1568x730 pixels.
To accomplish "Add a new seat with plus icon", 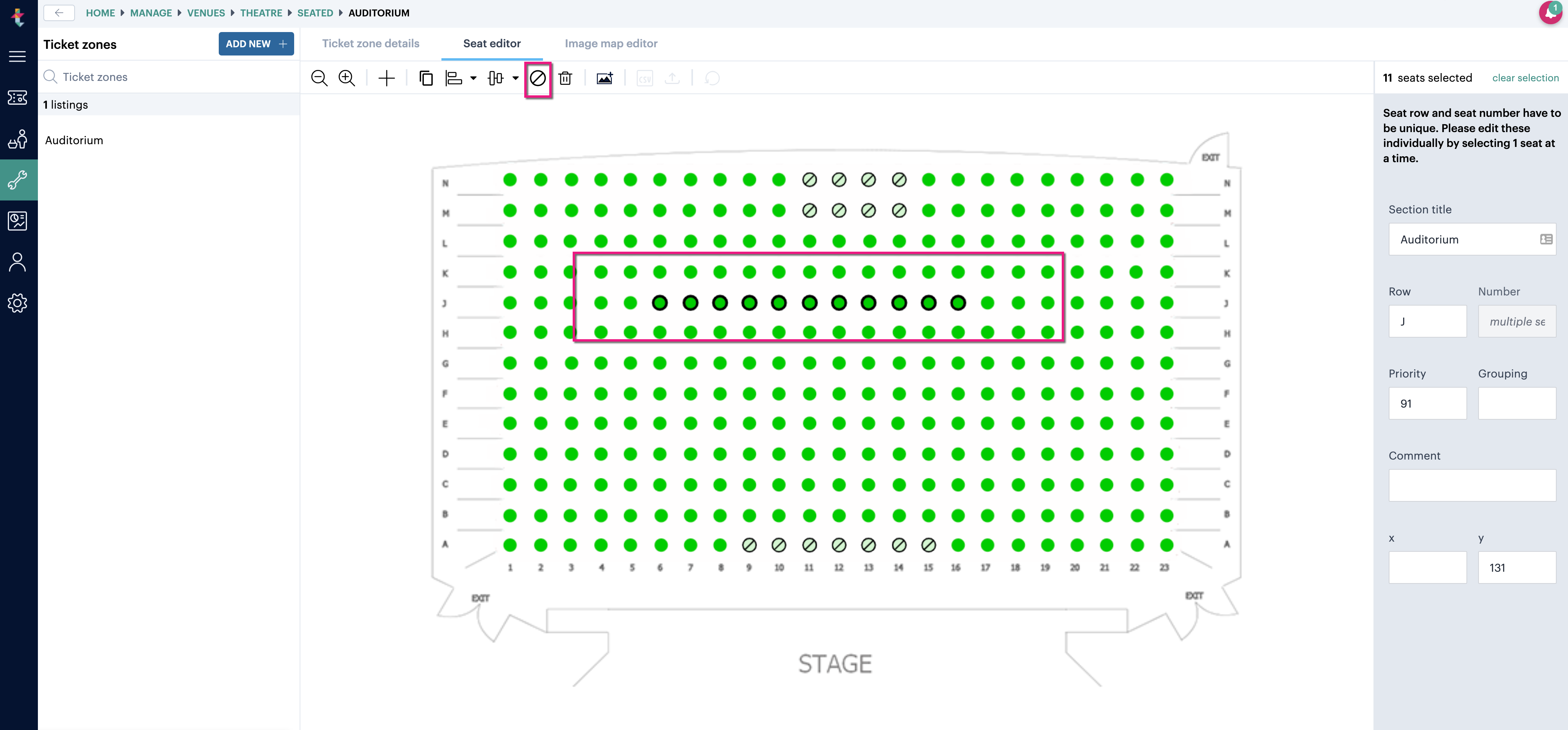I will (x=386, y=78).
